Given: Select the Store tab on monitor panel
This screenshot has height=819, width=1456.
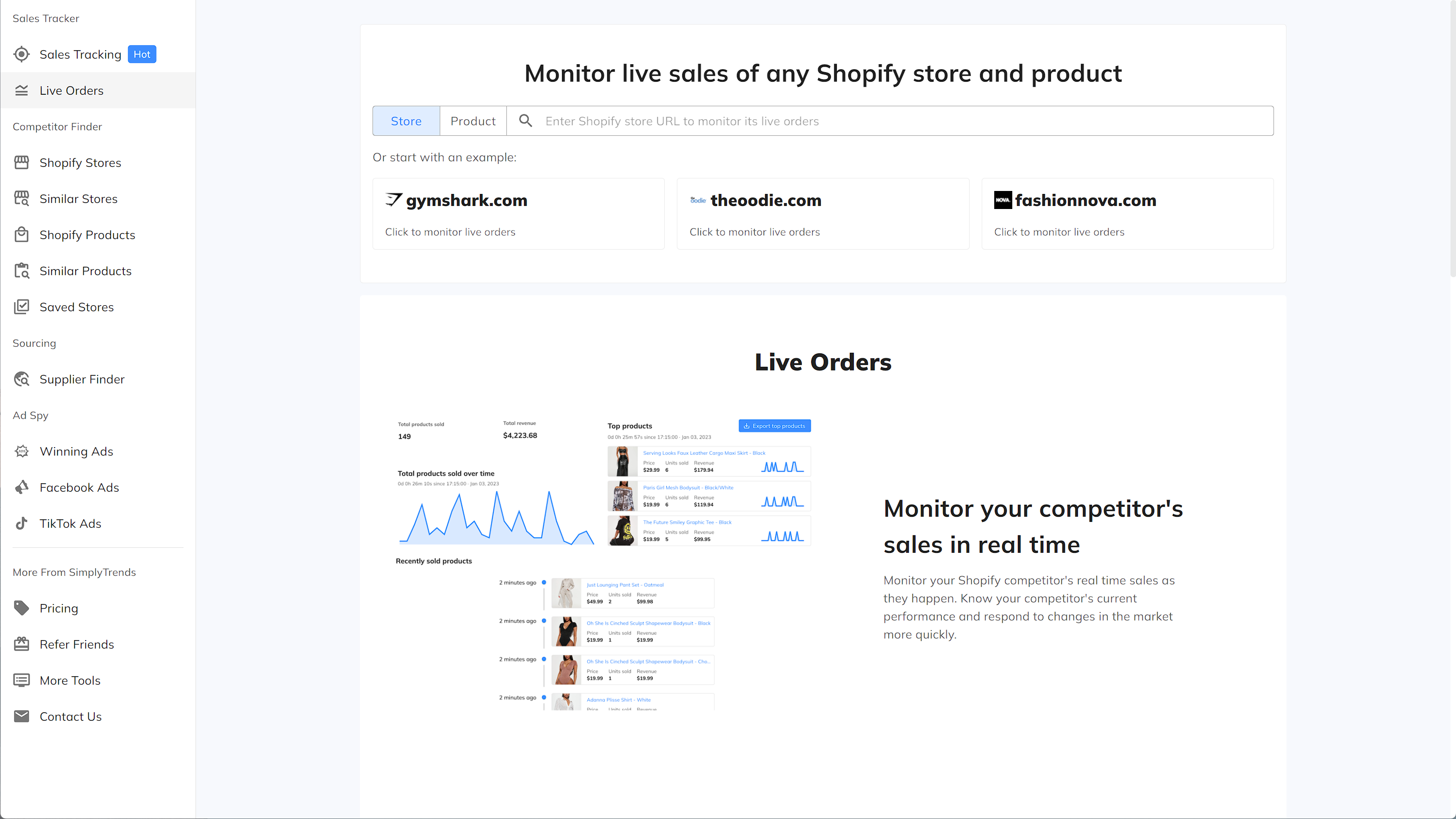Looking at the screenshot, I should coord(406,121).
